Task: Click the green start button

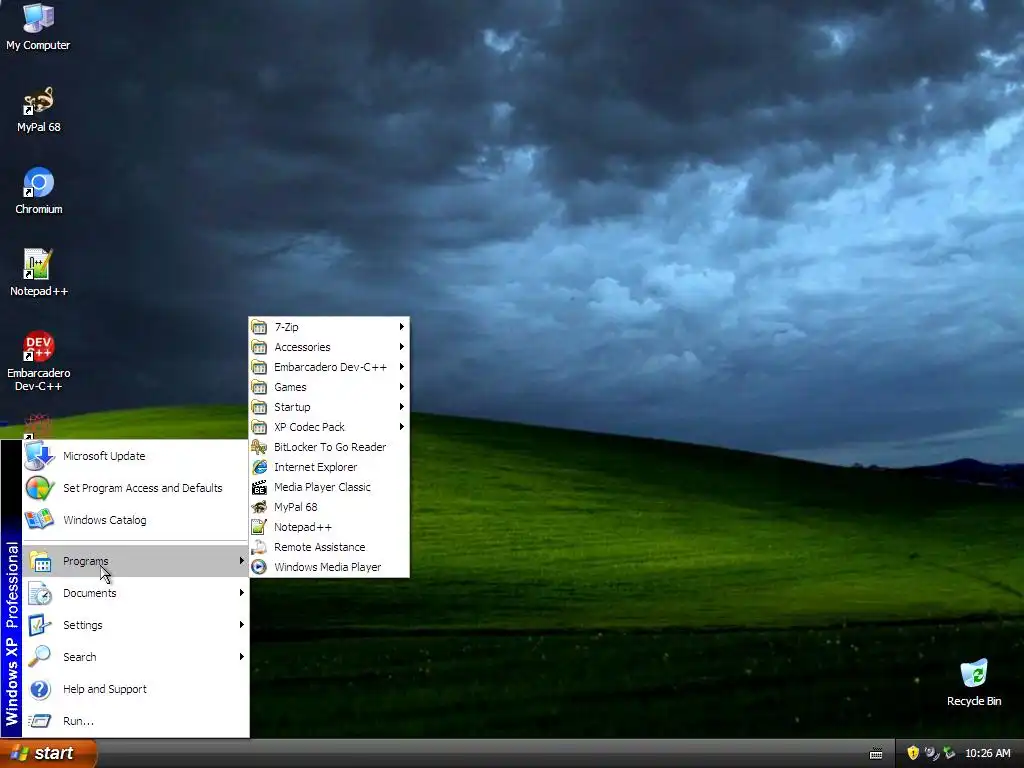Action: 48,753
